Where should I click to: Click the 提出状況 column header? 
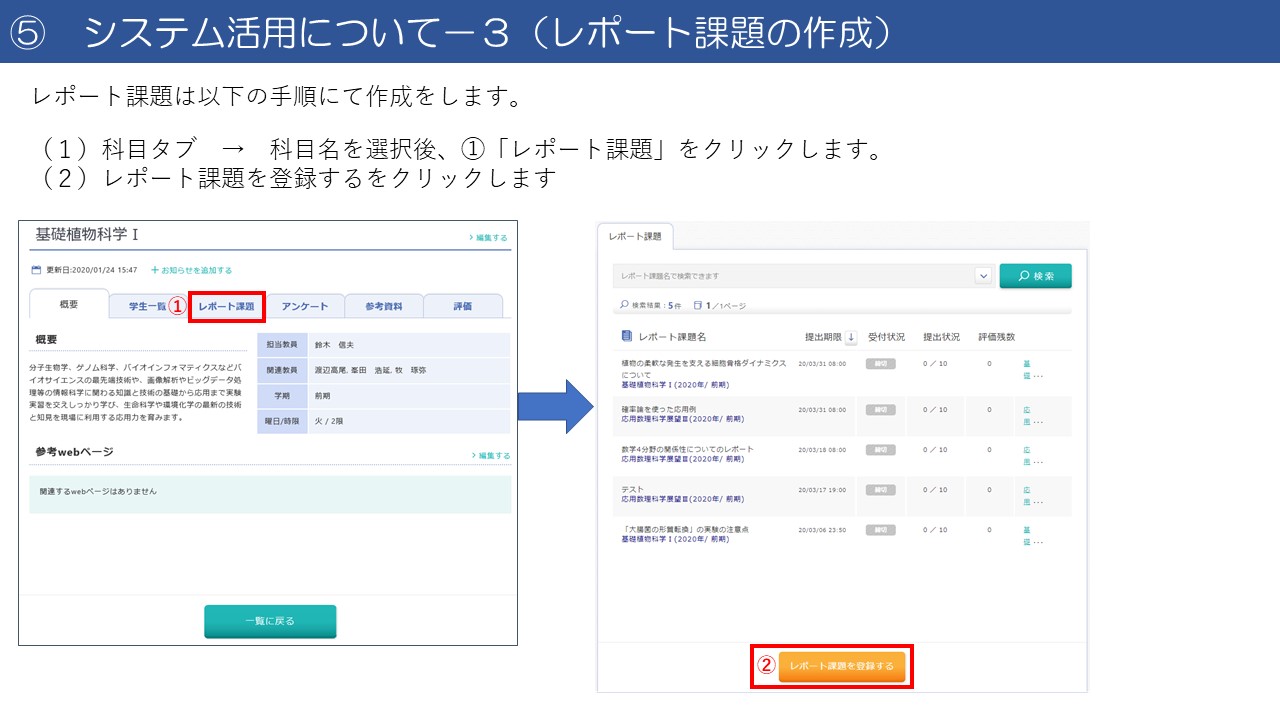tap(941, 337)
